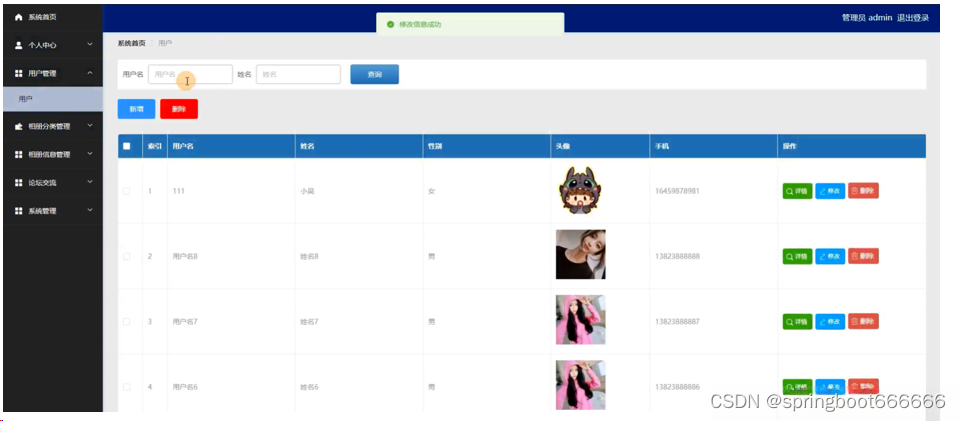Click the blue 新增 button

(136, 109)
